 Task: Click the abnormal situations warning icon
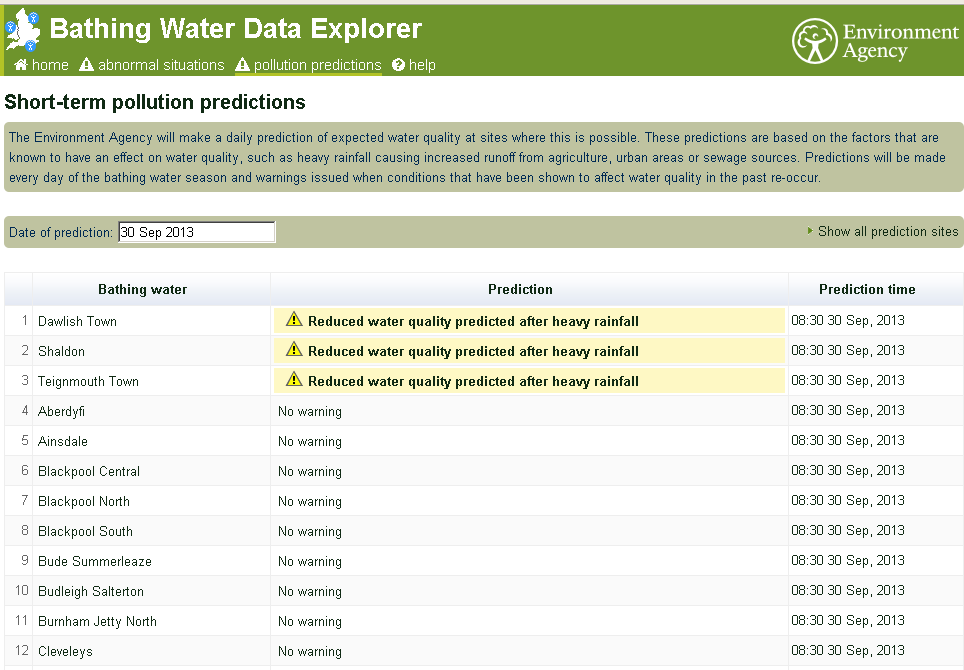[86, 65]
